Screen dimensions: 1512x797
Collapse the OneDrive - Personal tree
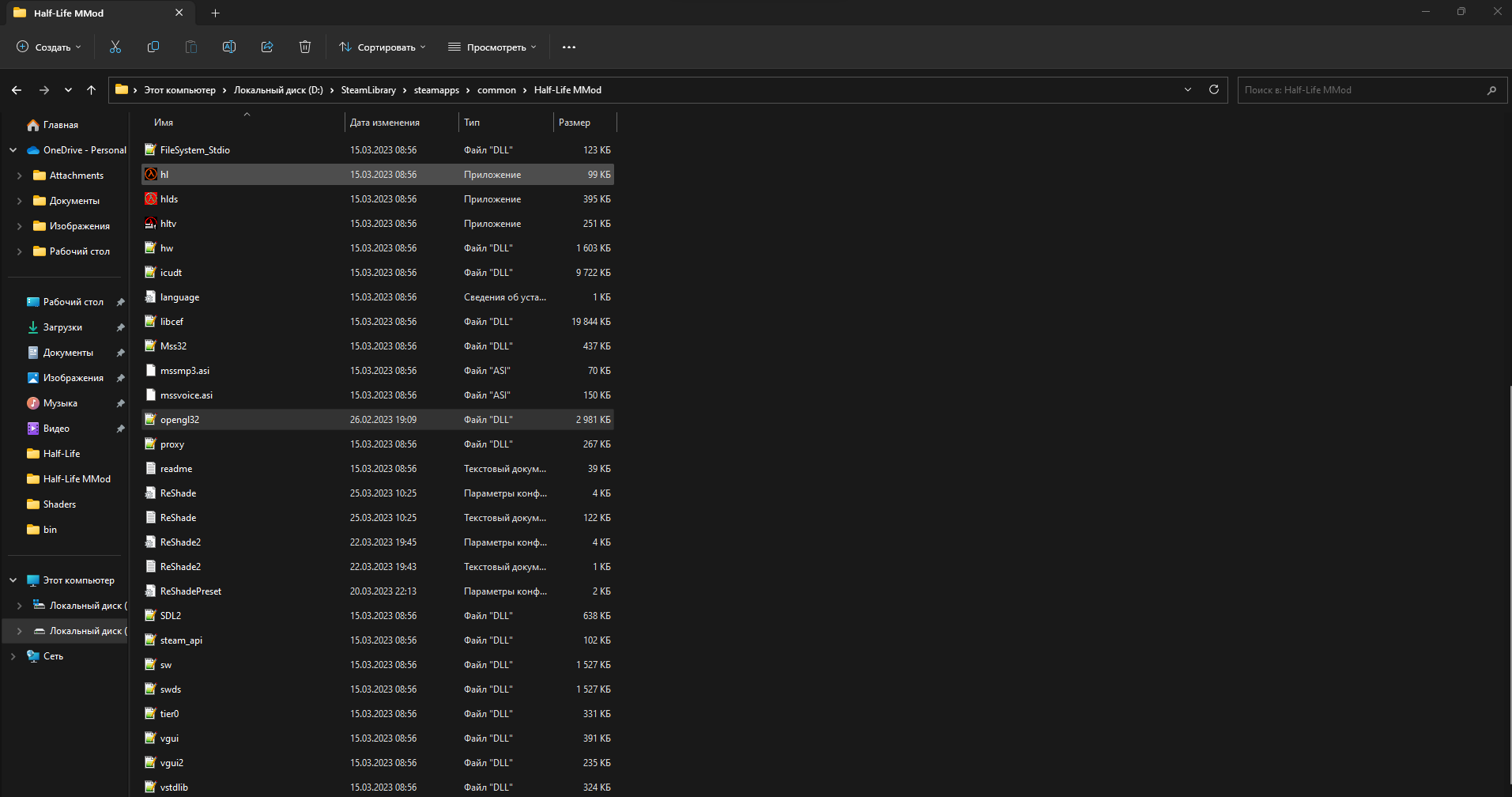click(x=13, y=150)
